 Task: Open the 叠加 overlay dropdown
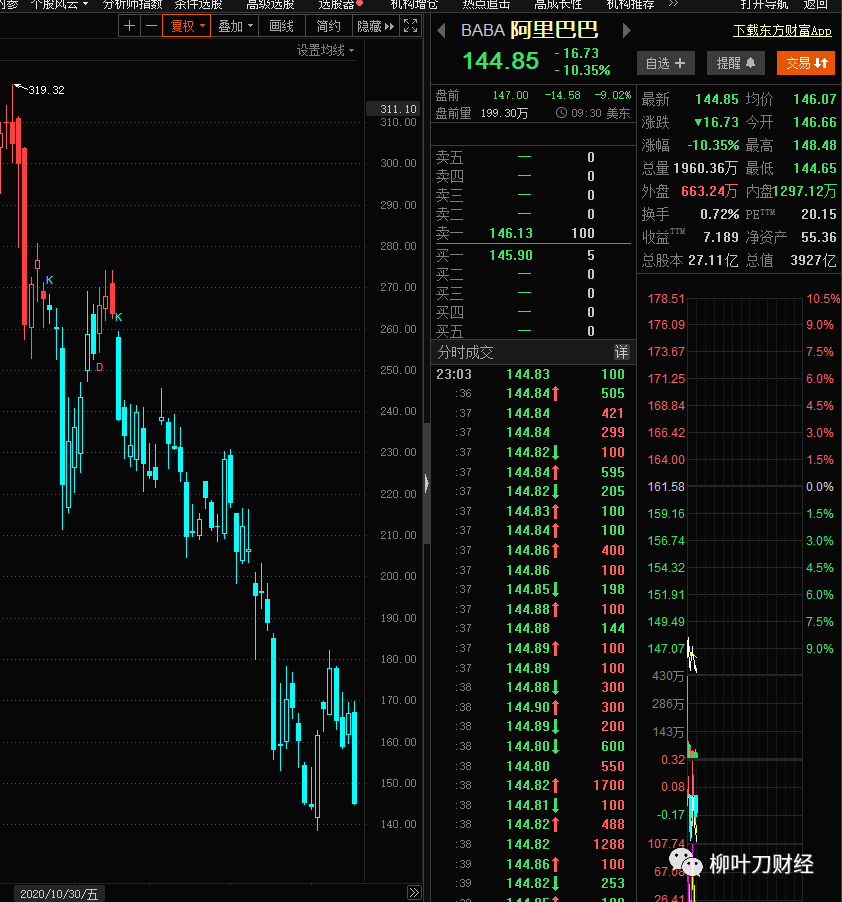[235, 26]
